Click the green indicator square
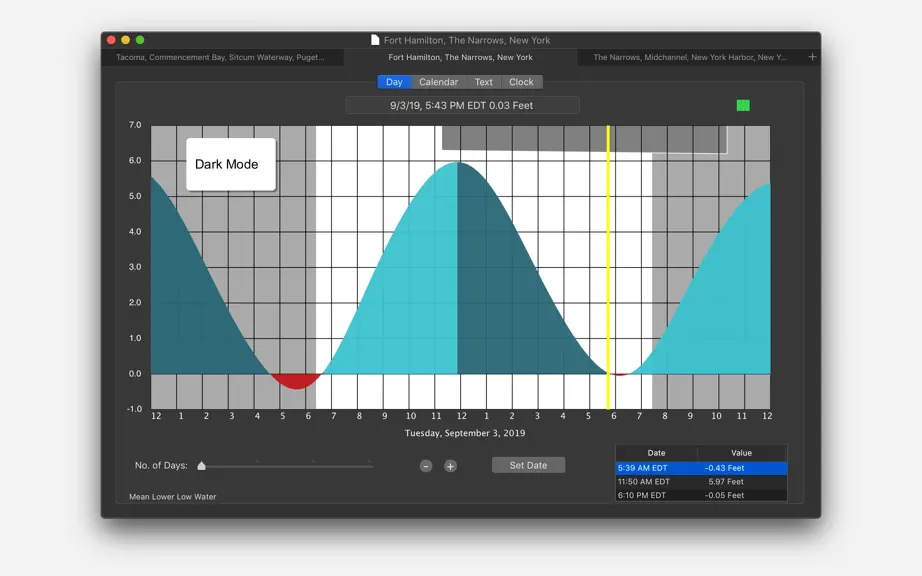 click(743, 105)
